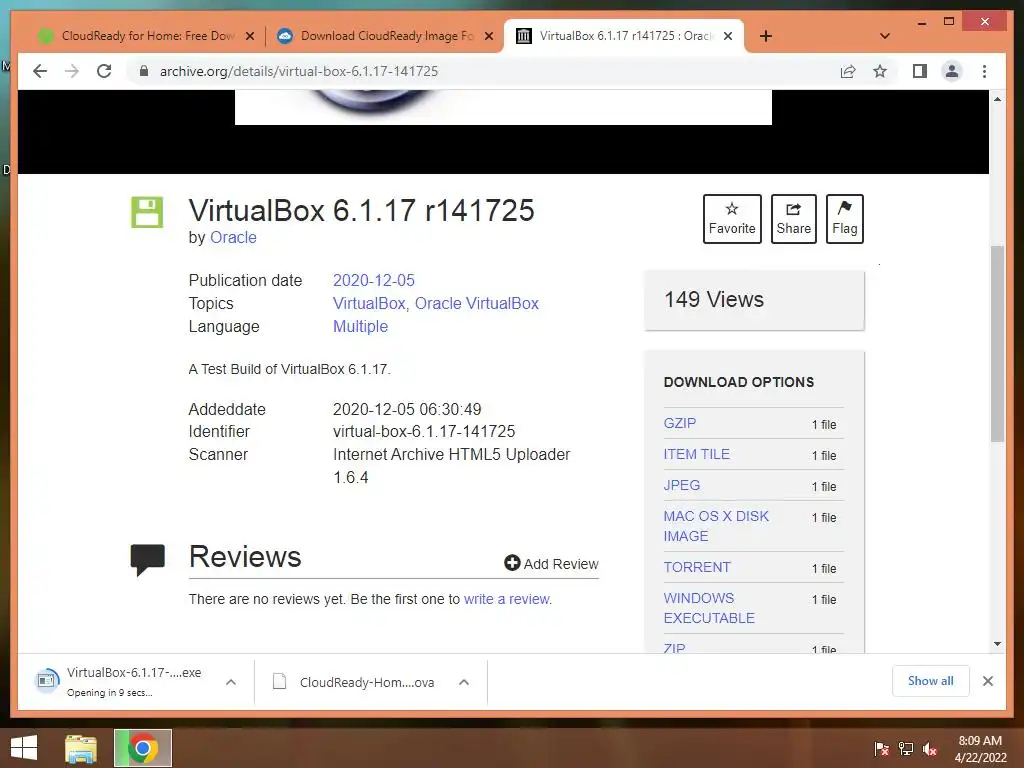The width and height of the screenshot is (1024, 768).
Task: Close the Download CloudReady Image tab
Action: pyautogui.click(x=488, y=36)
